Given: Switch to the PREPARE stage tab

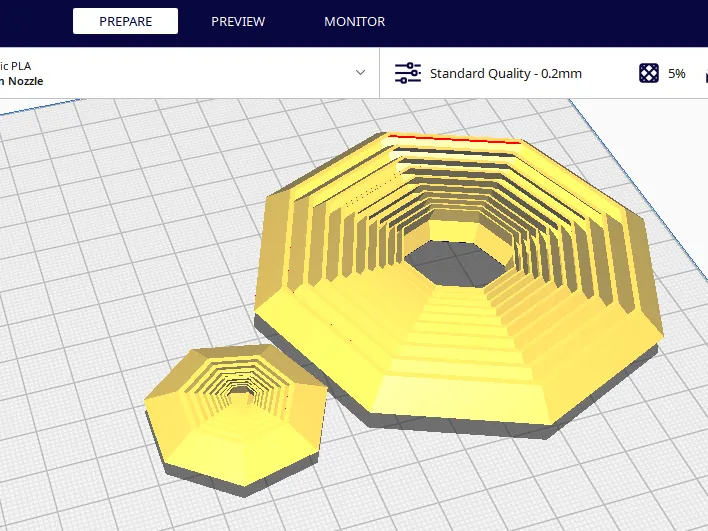Looking at the screenshot, I should click(126, 21).
